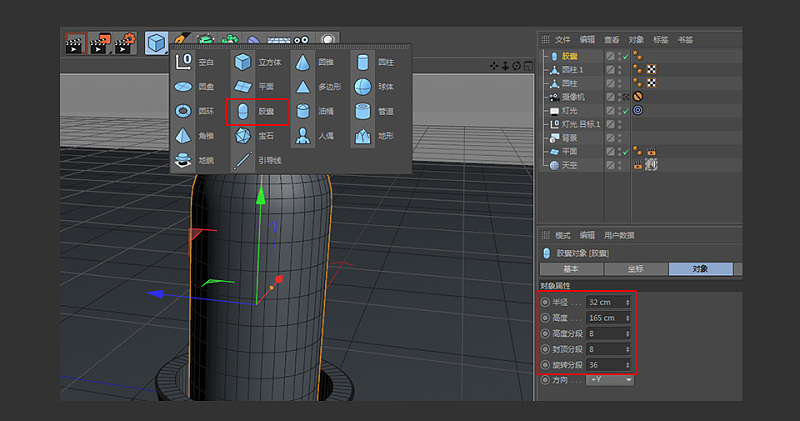
Task: Click the 半径 value stepper arrows
Action: click(x=628, y=301)
